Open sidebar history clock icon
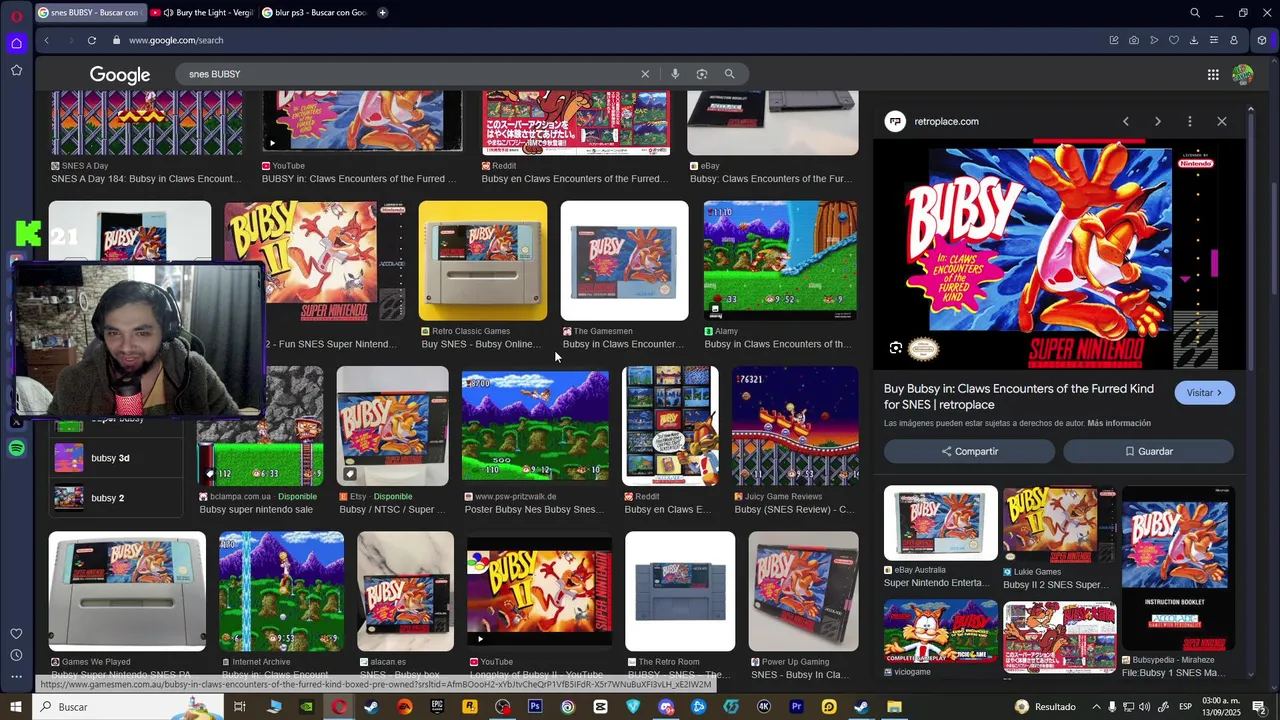1280x720 pixels. [x=16, y=655]
